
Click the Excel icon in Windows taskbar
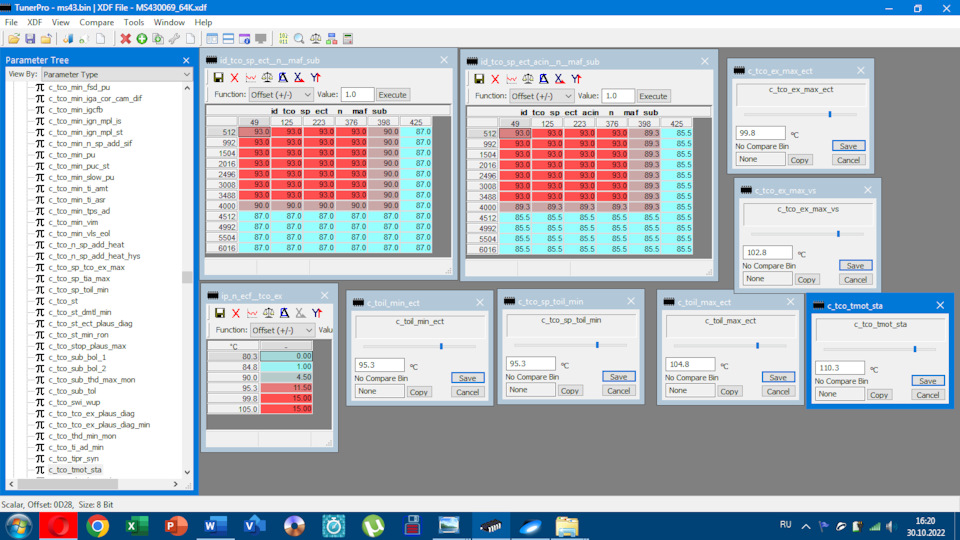[136, 526]
